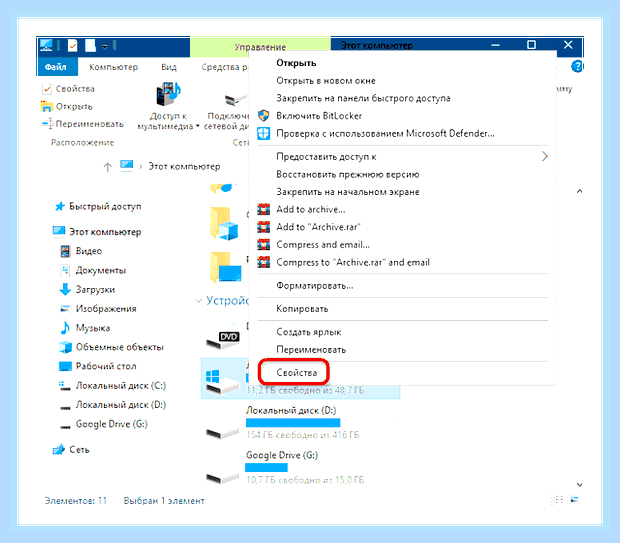The width and height of the screenshot is (620, 543).
Task: Click the Up arrow navigation button
Action: pos(108,167)
